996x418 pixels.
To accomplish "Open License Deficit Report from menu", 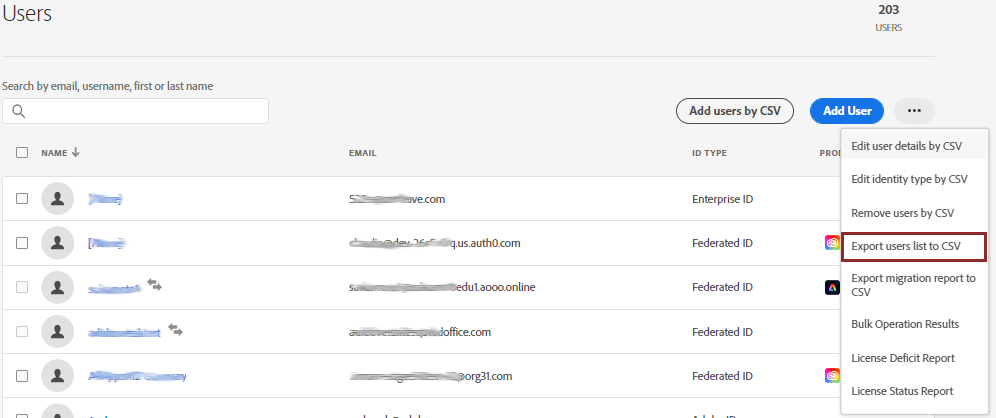I will (902, 358).
